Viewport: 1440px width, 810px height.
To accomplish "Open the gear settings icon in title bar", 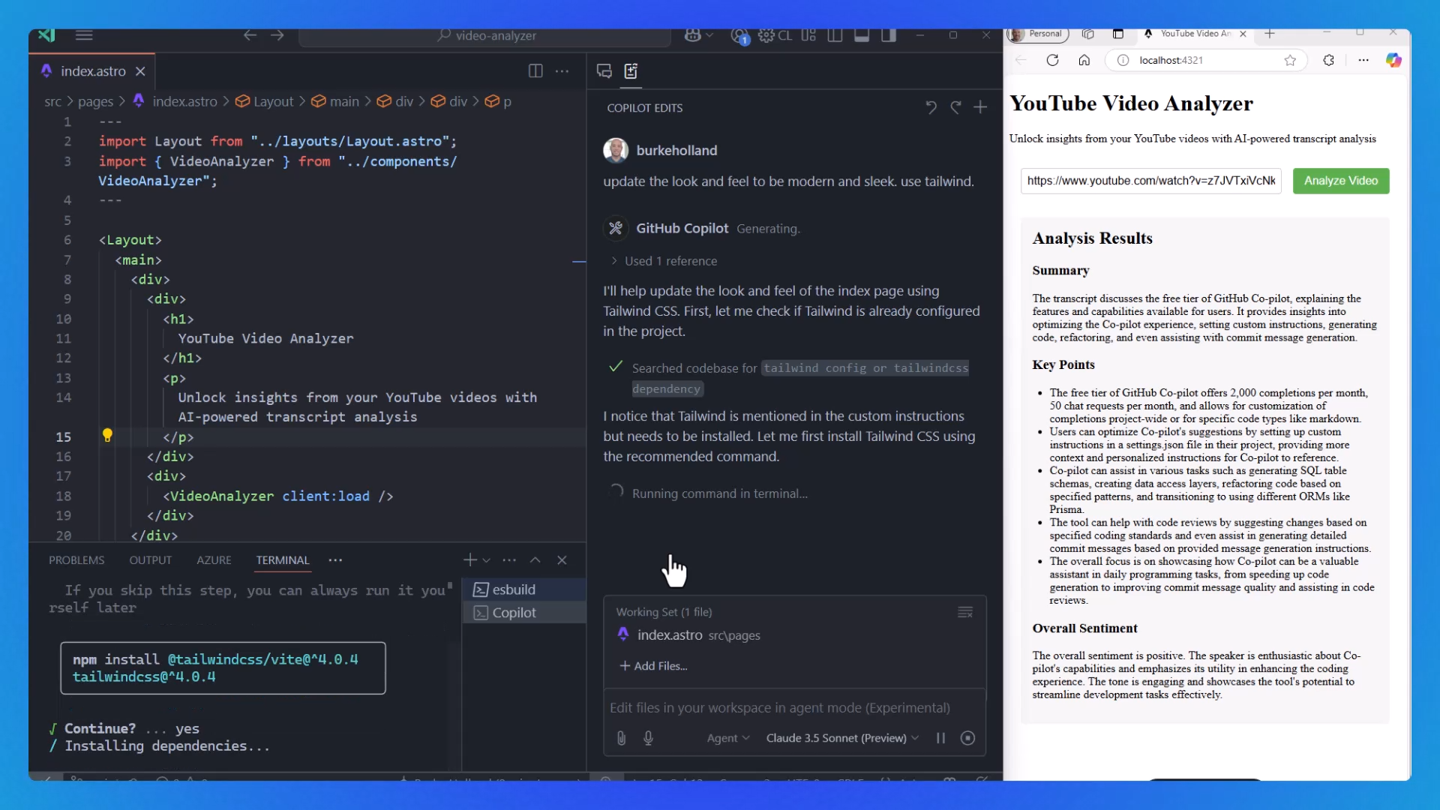I will 766,35.
